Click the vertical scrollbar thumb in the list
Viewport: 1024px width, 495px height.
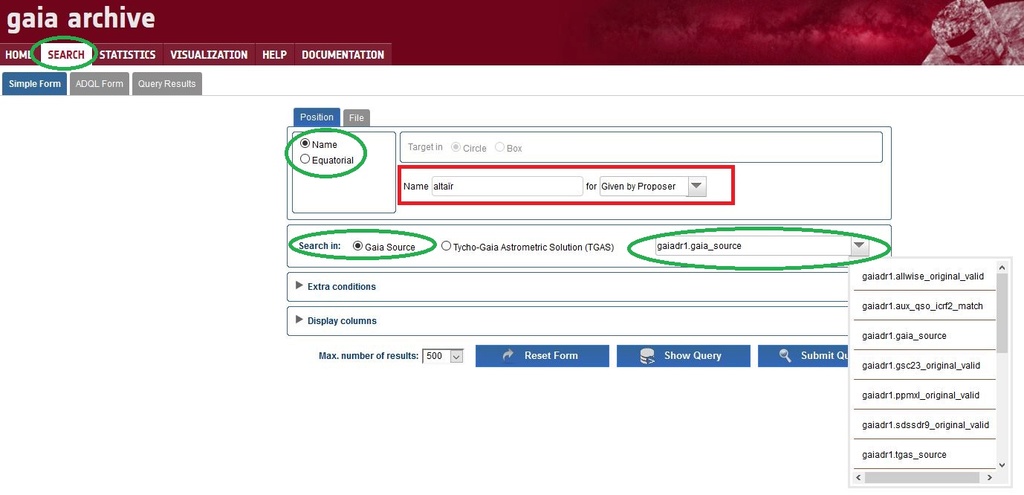coord(1002,312)
